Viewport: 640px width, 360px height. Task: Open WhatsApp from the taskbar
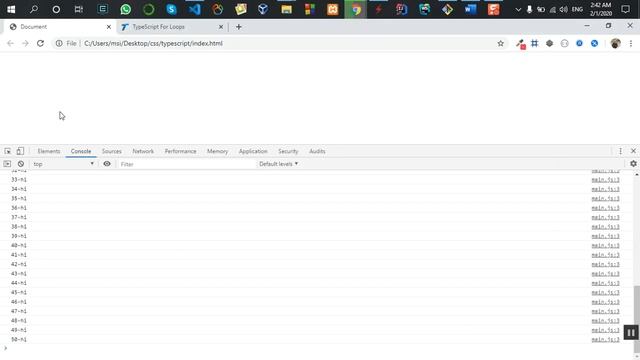coord(126,9)
